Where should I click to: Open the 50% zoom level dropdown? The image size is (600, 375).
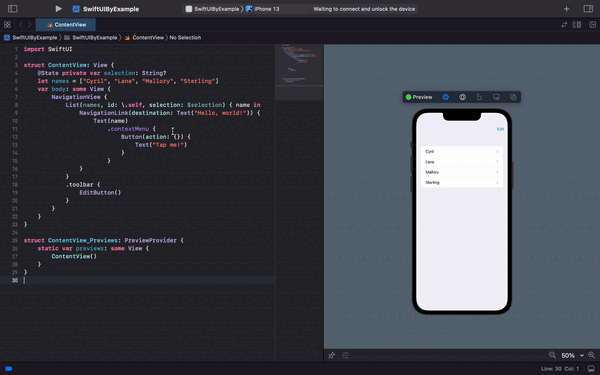pyautogui.click(x=572, y=355)
